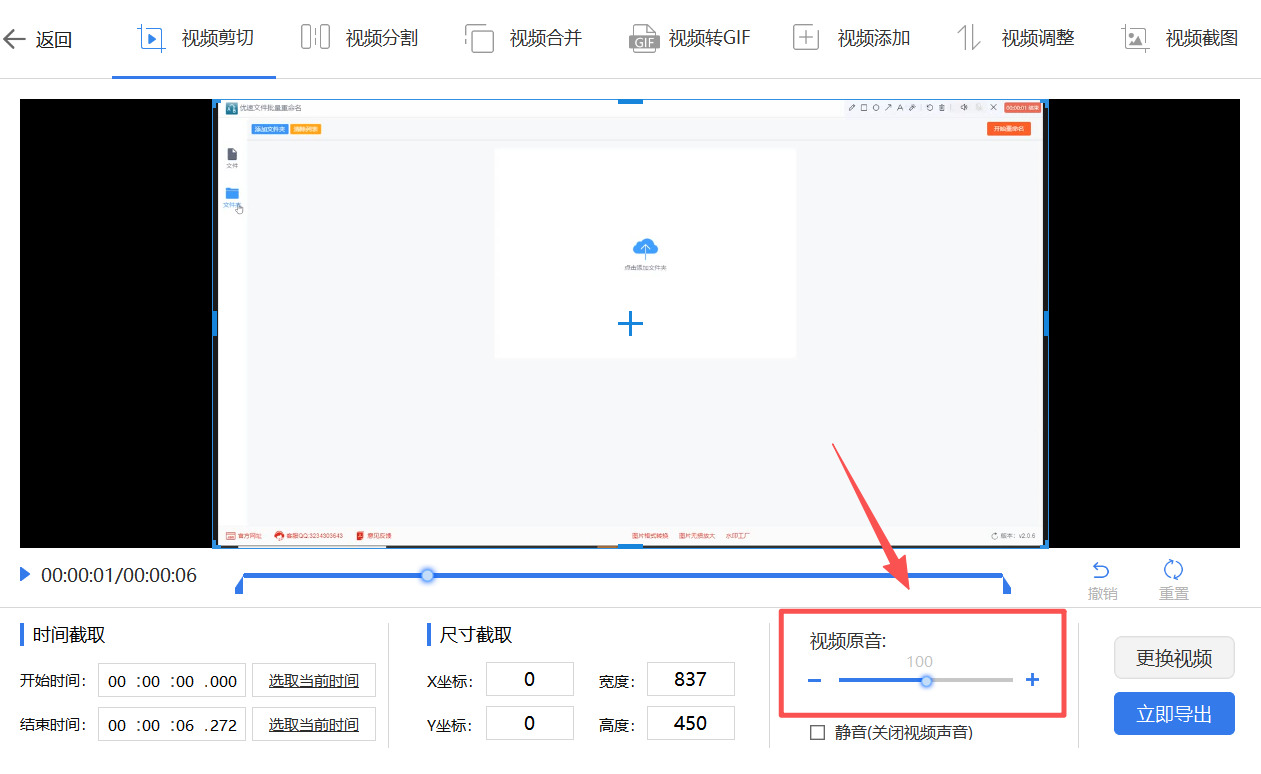Screen dimensions: 1261x774
Task: Click the 视频原音 volume slider thumb
Action: tap(927, 681)
